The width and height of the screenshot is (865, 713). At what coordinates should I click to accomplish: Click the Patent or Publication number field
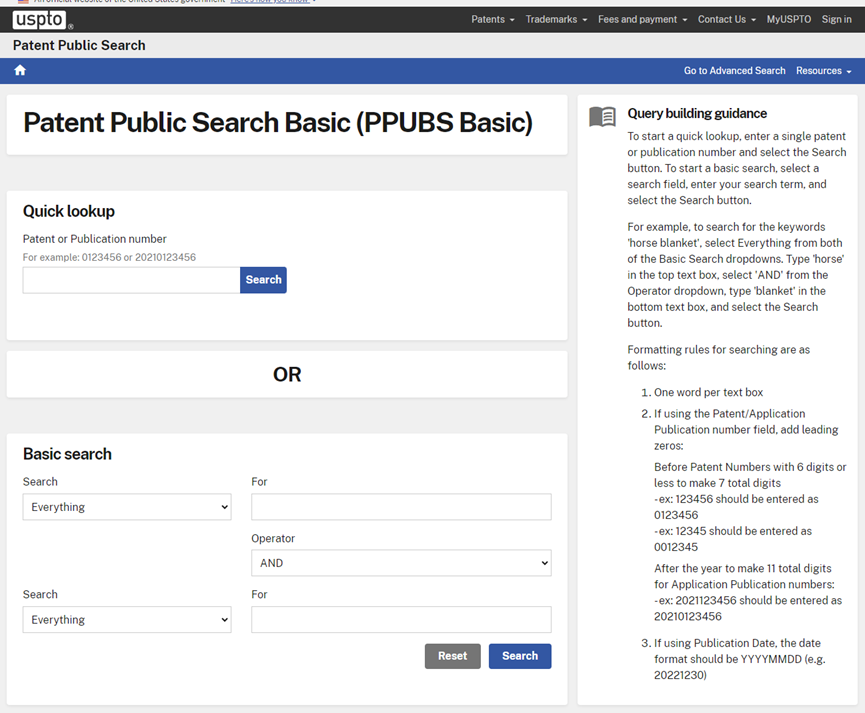click(132, 280)
